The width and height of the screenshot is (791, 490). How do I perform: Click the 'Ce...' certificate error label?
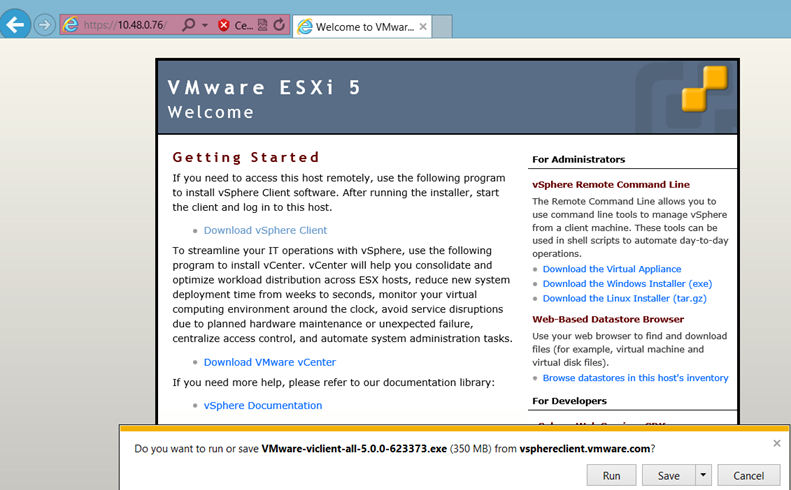pyautogui.click(x=244, y=25)
